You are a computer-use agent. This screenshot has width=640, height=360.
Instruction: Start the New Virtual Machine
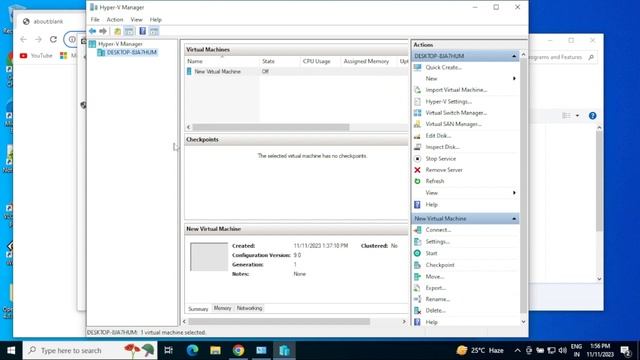(431, 253)
